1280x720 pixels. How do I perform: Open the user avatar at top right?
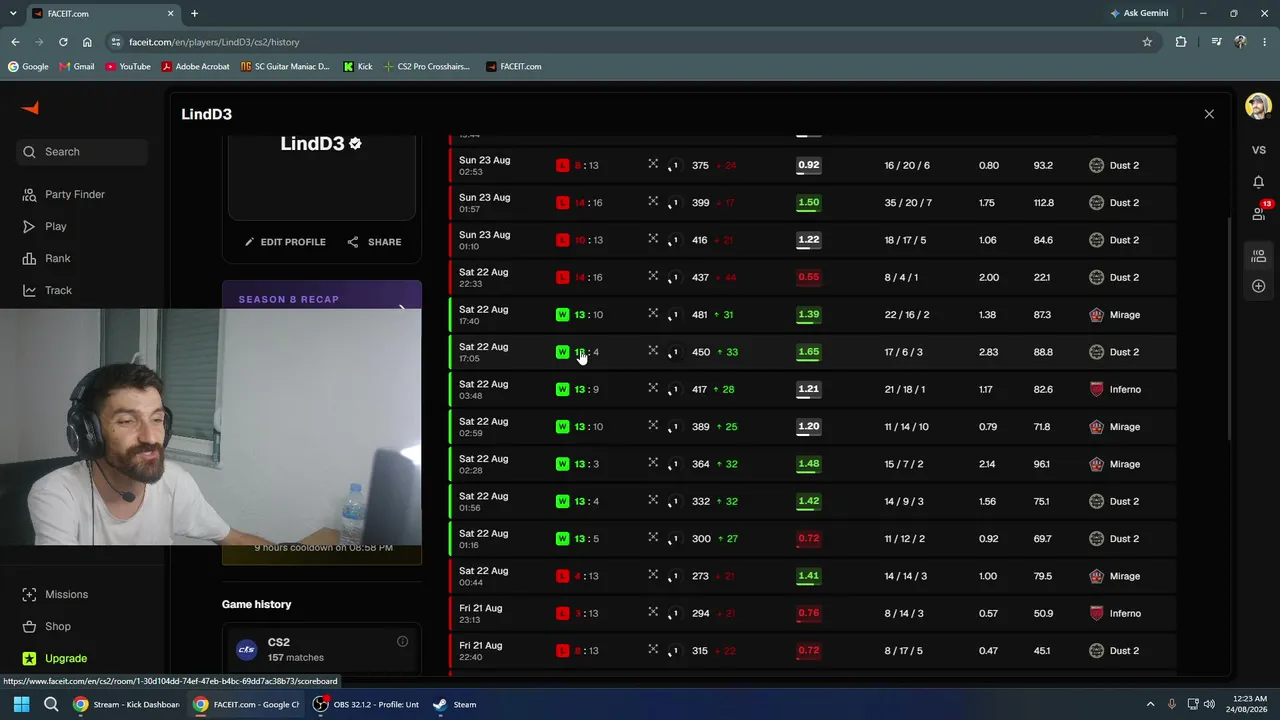1259,106
